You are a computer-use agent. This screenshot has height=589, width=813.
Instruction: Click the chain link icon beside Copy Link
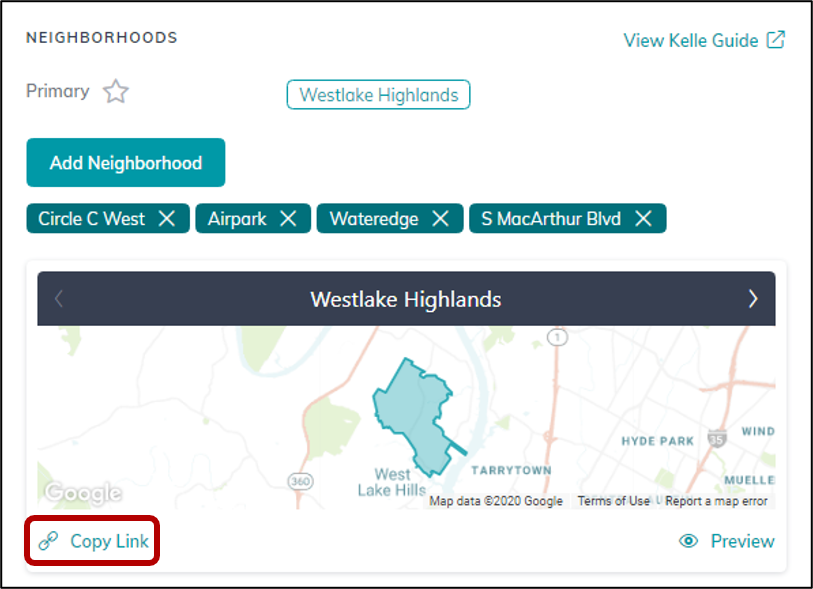click(x=48, y=541)
